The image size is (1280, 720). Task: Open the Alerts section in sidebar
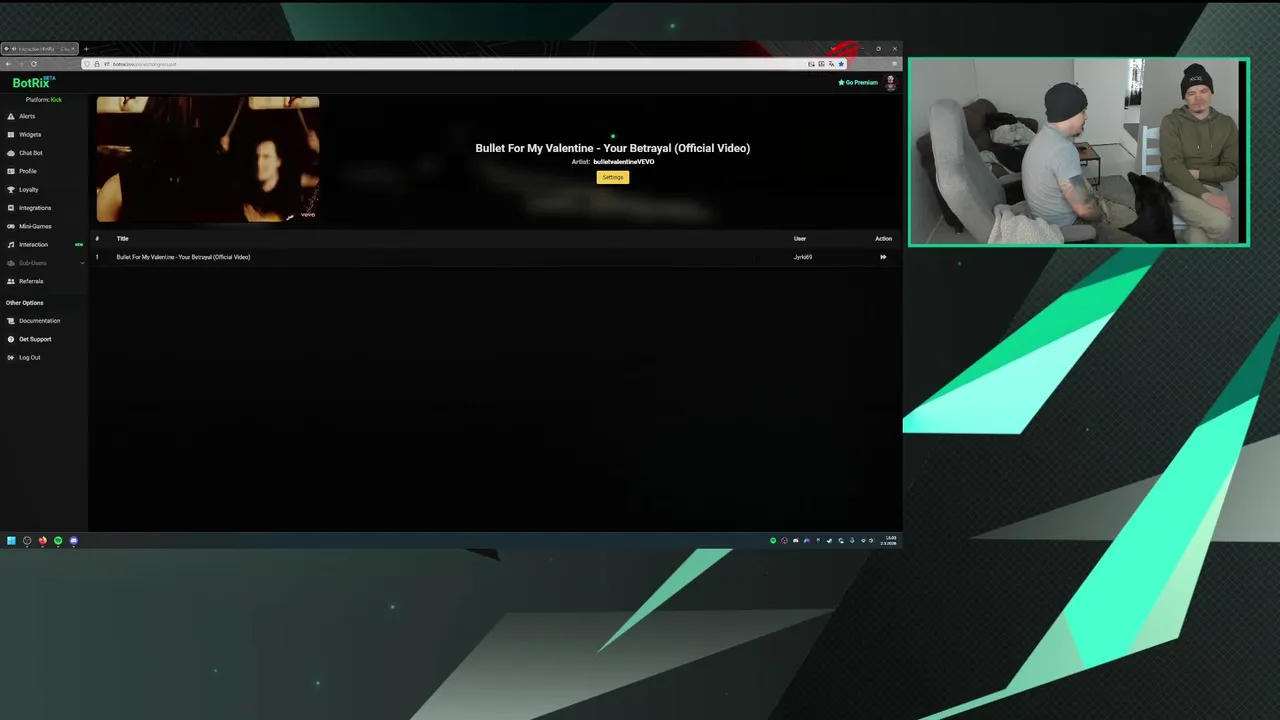coord(27,116)
